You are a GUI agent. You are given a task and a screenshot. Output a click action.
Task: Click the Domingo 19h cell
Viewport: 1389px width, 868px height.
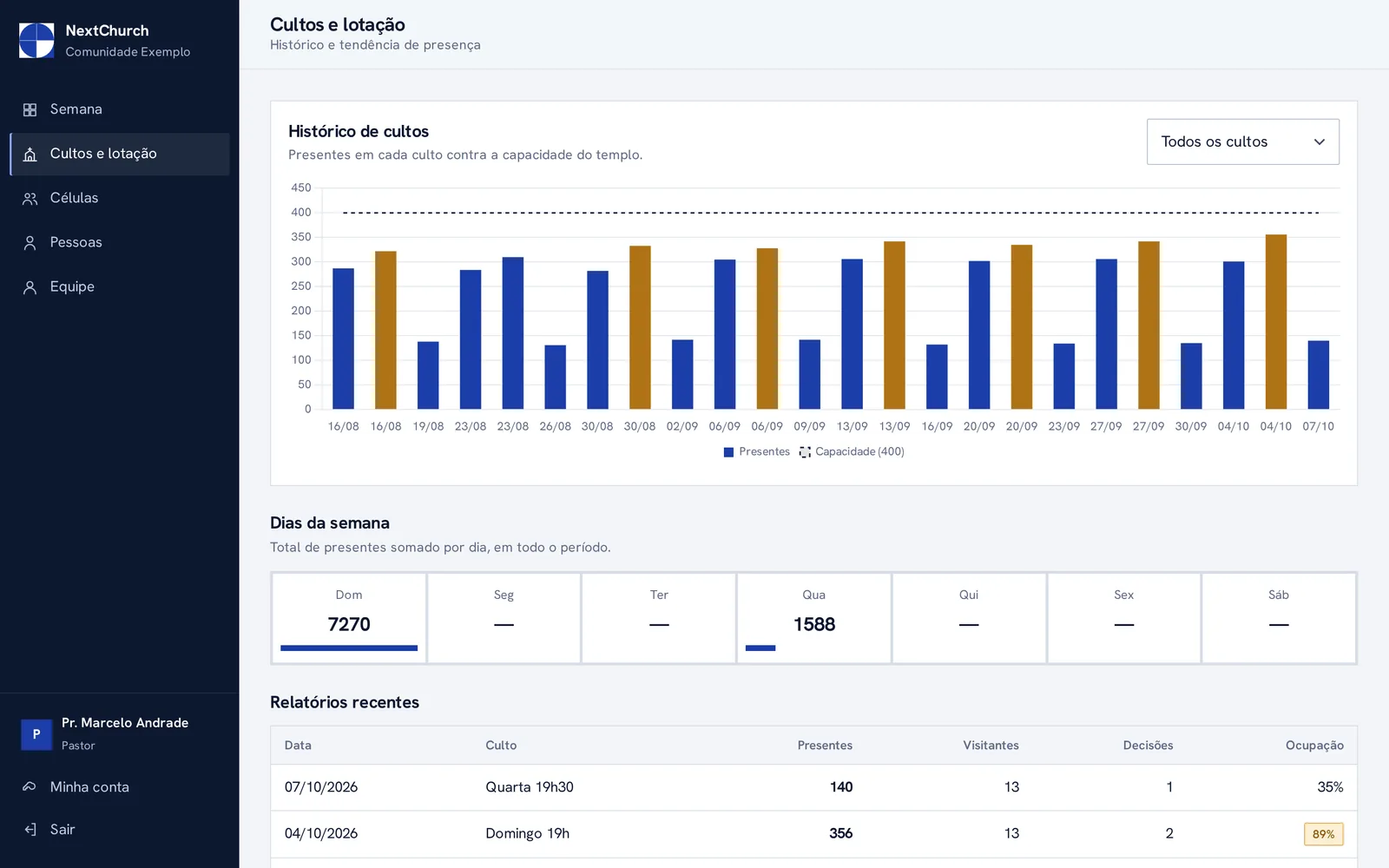click(527, 833)
